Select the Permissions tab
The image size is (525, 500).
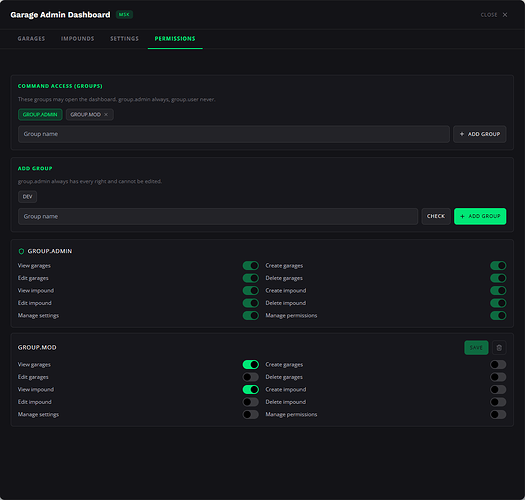click(175, 39)
